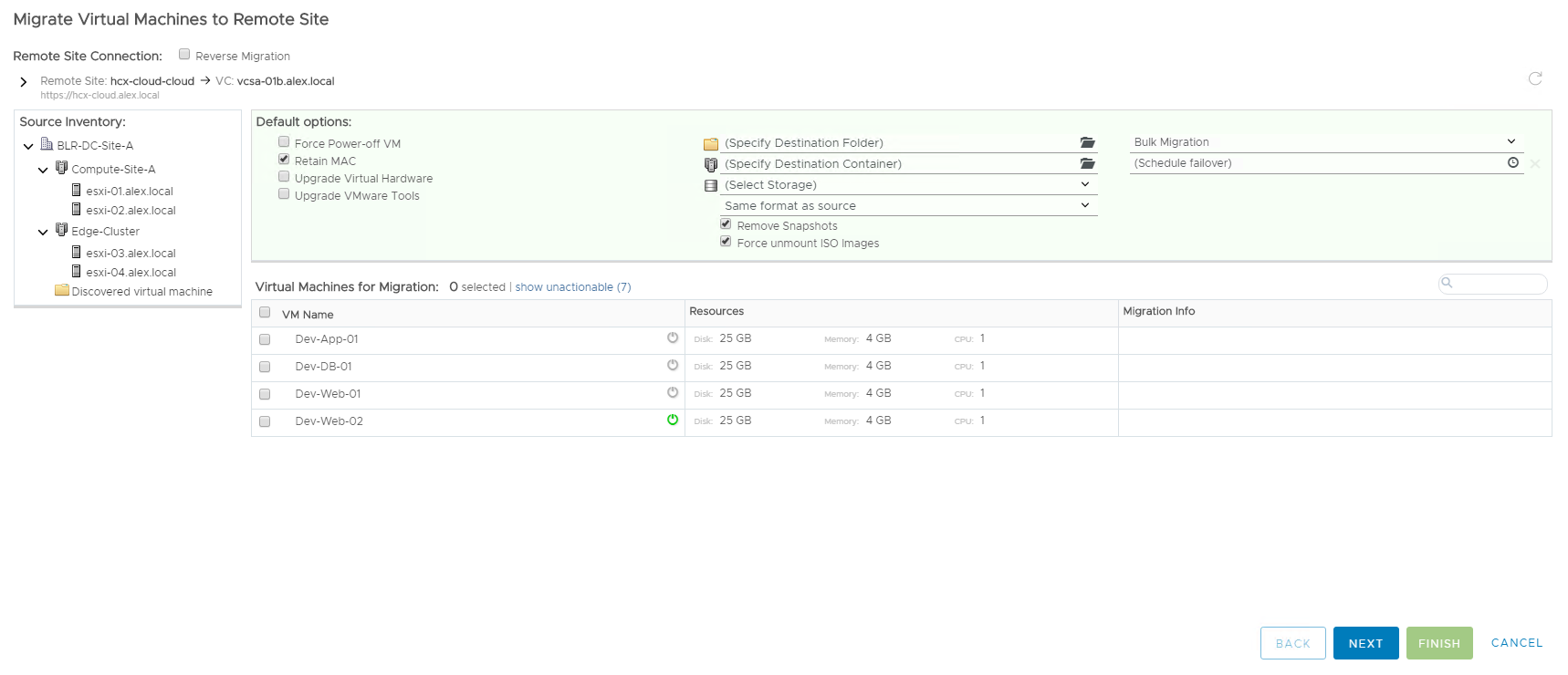The image size is (1568, 675).
Task: Collapse the Compute-Site-A cluster node
Action: 43,170
